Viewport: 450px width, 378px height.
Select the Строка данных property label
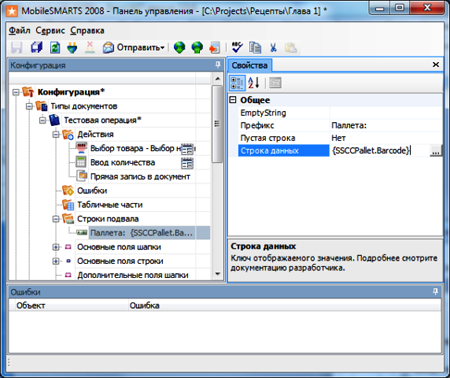[284, 151]
